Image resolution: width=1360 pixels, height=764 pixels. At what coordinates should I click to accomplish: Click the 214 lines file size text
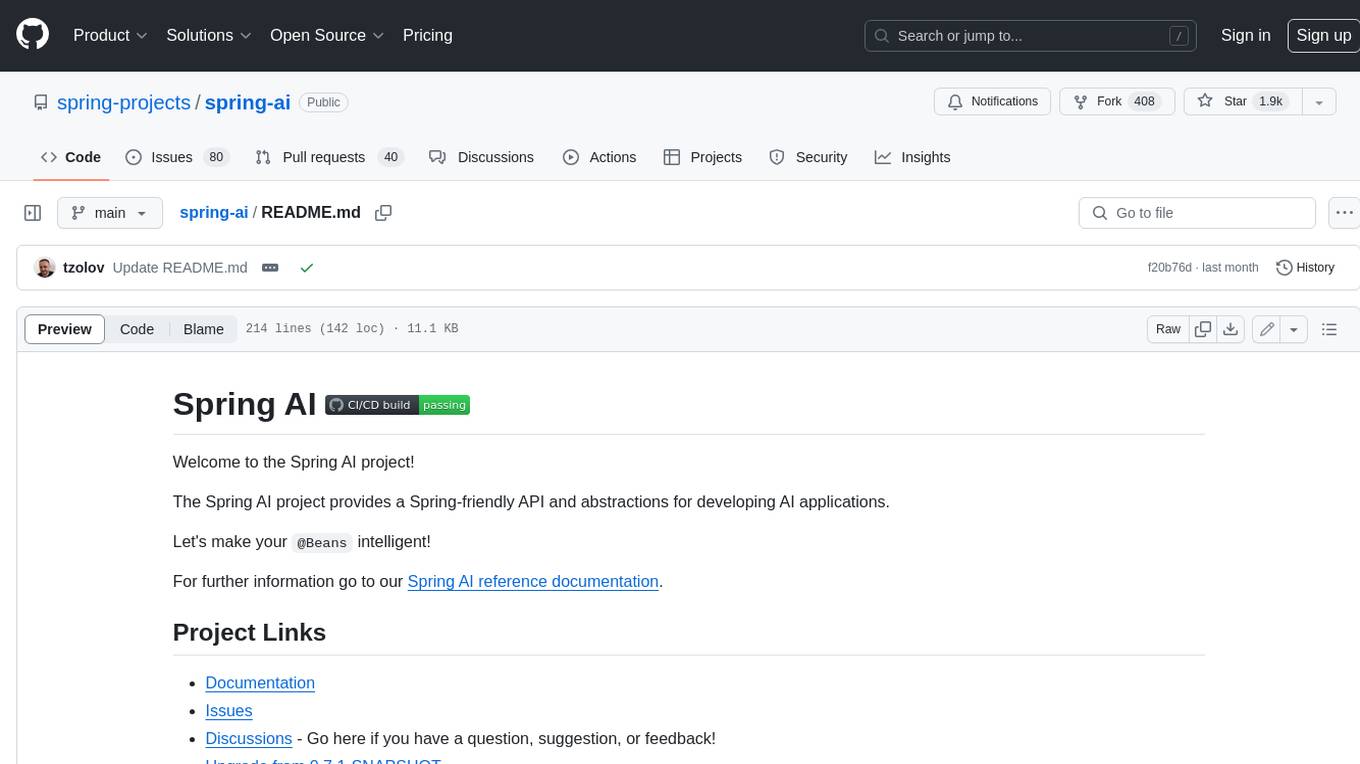tap(352, 329)
